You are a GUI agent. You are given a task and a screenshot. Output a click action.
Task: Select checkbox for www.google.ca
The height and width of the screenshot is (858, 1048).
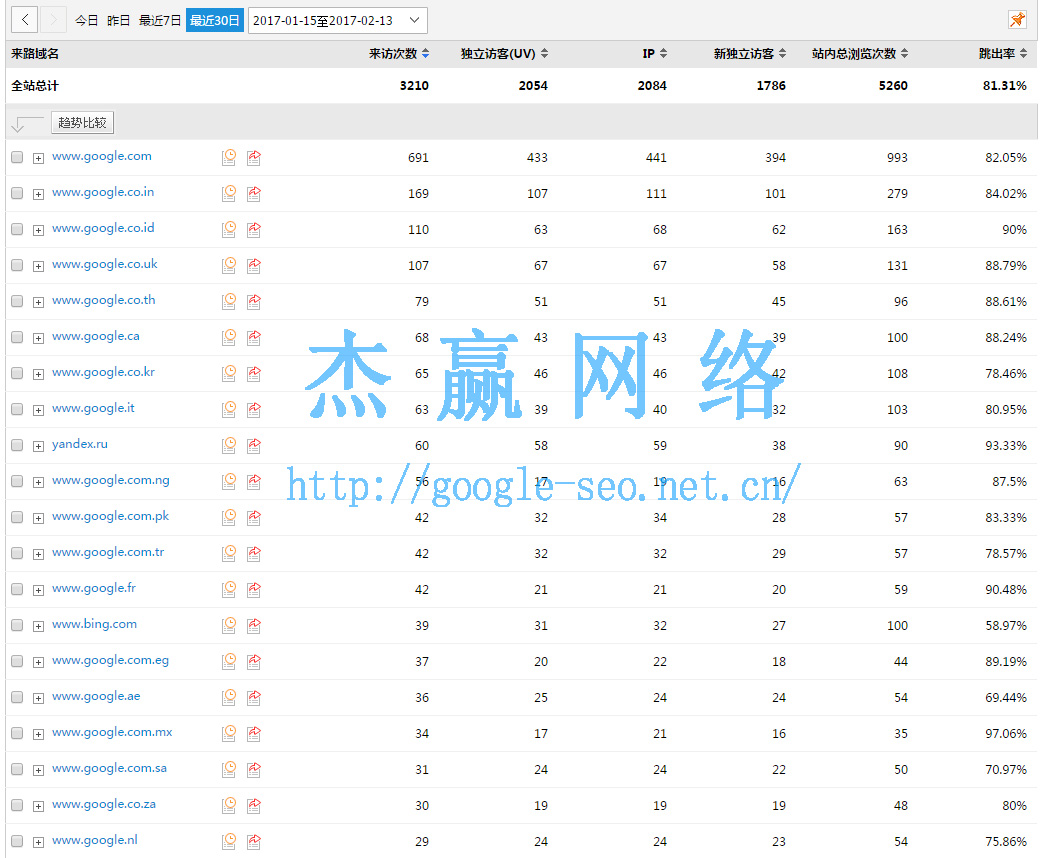click(x=17, y=337)
